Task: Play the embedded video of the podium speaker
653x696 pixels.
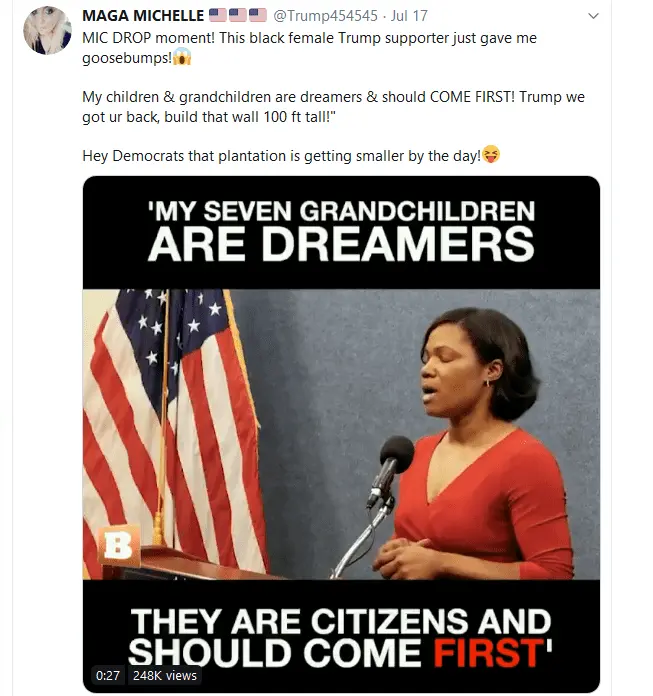Action: coord(341,434)
